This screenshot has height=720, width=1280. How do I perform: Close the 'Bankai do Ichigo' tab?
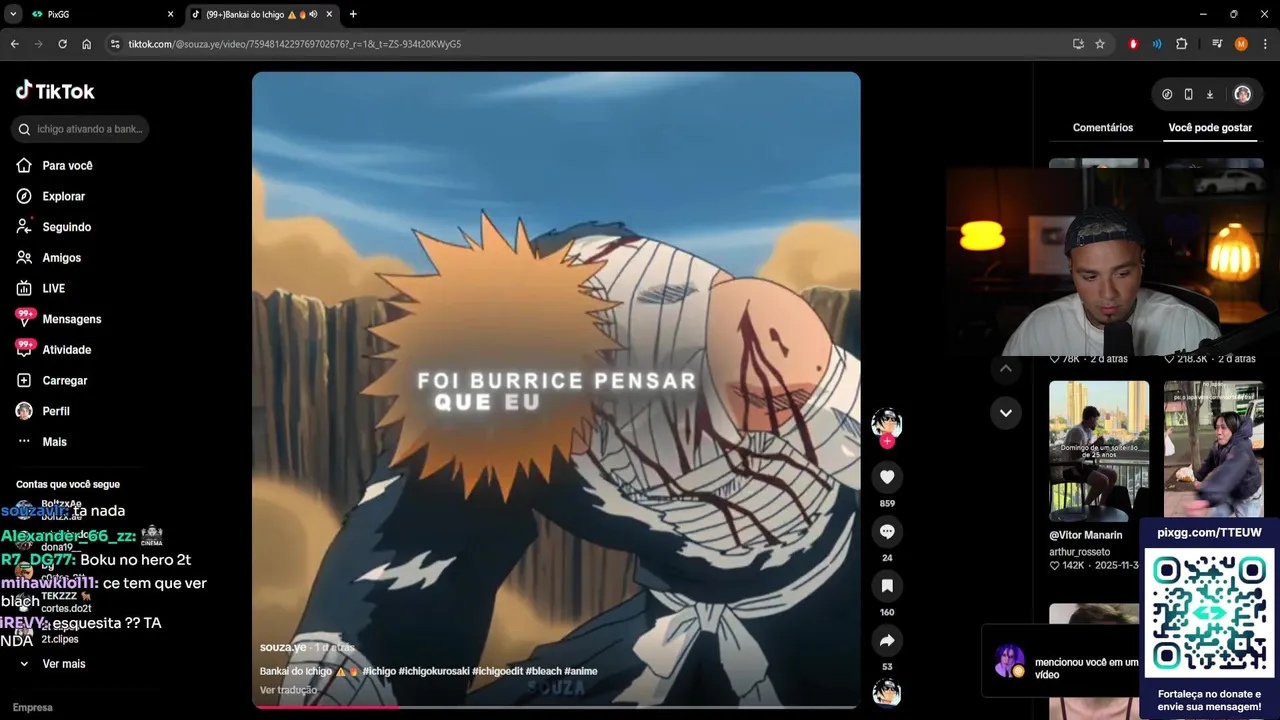tap(329, 14)
